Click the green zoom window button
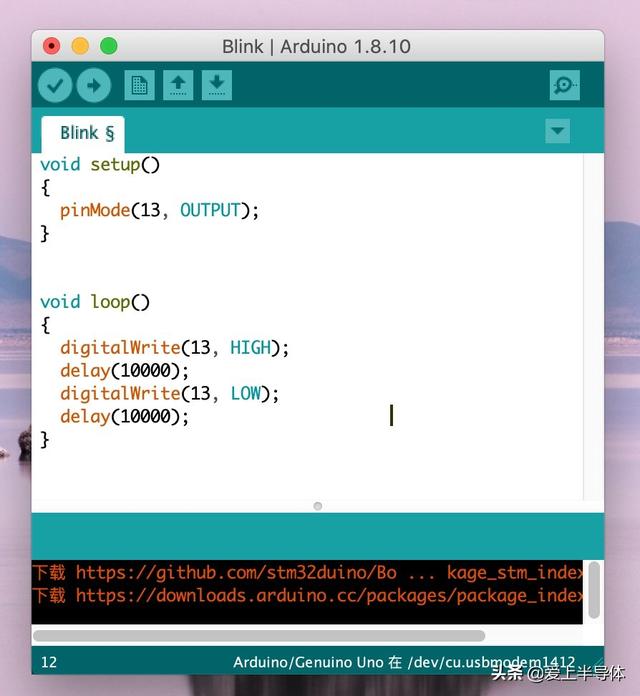The height and width of the screenshot is (696, 640). click(109, 46)
